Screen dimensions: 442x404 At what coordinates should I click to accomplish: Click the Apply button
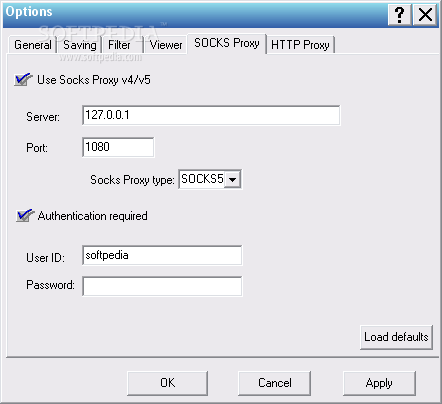click(x=379, y=383)
